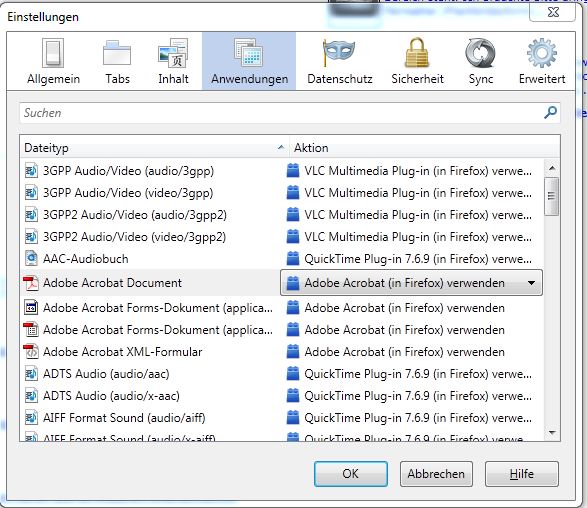Open the Datenschutz privacy tab
Image resolution: width=587 pixels, height=508 pixels.
point(340,61)
